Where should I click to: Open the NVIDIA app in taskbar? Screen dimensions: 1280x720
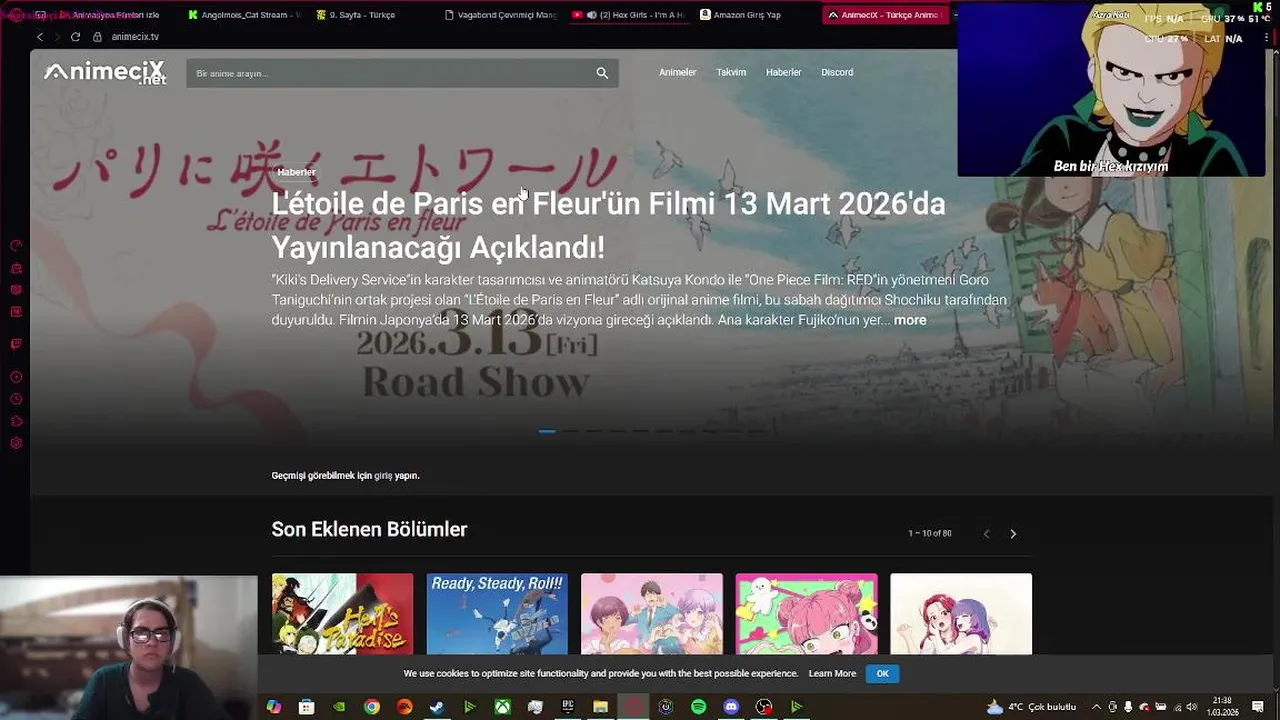click(x=340, y=707)
